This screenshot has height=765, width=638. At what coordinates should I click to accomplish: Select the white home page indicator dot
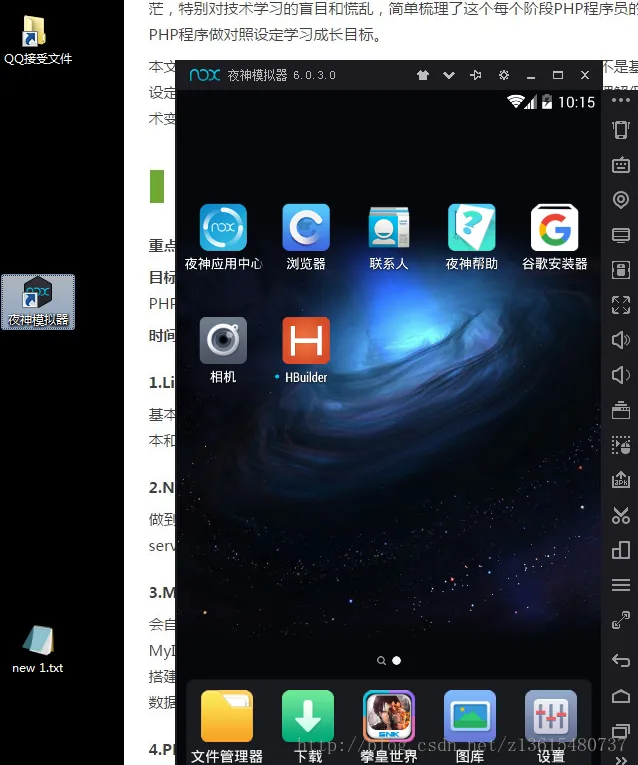point(397,661)
